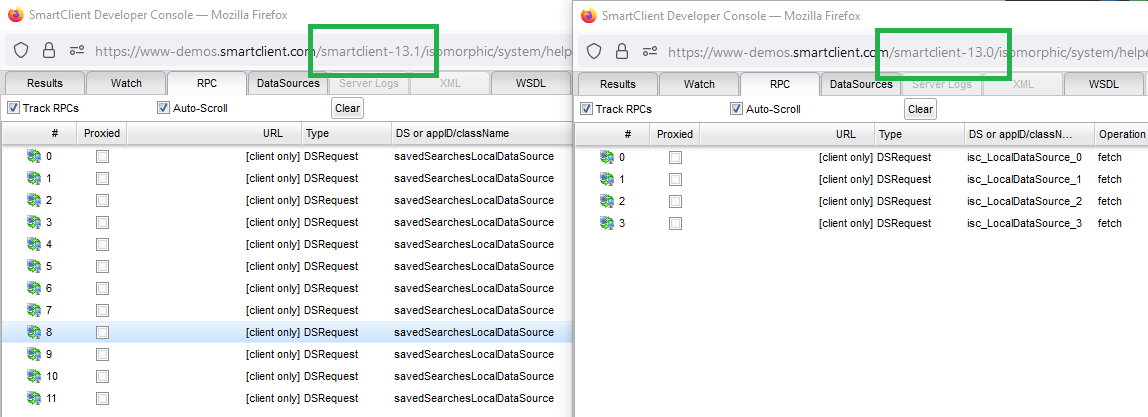Click savedSearchesLocalDataSource in row 4 of left window

tap(474, 244)
